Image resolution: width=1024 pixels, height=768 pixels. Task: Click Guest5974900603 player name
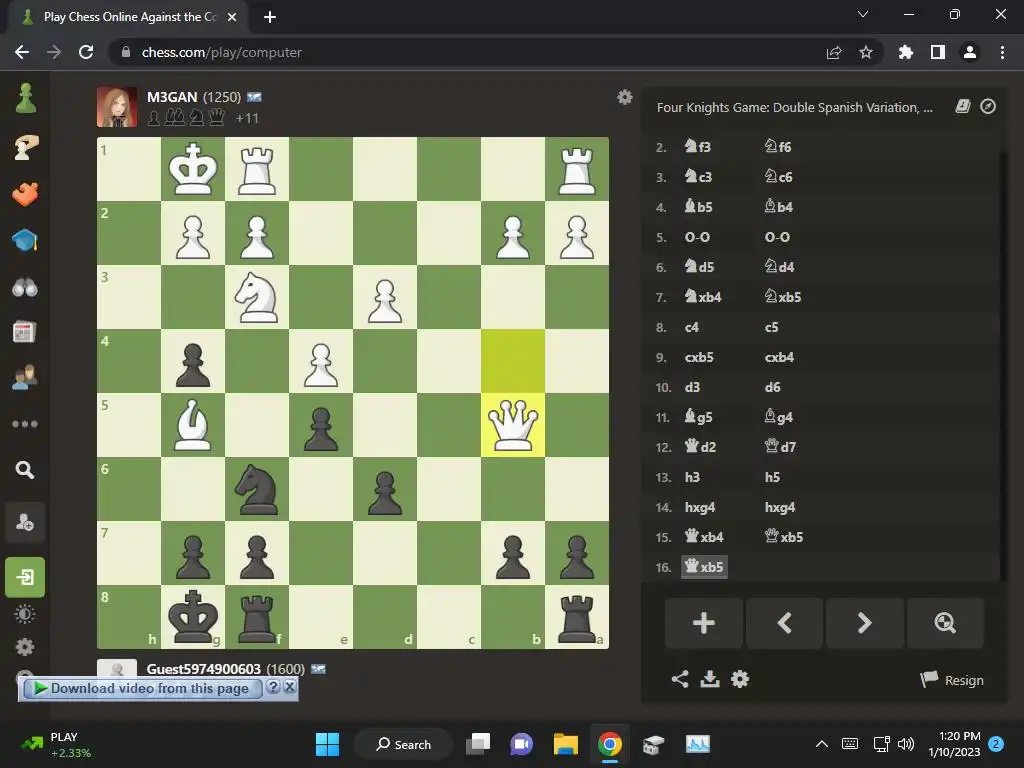(204, 669)
